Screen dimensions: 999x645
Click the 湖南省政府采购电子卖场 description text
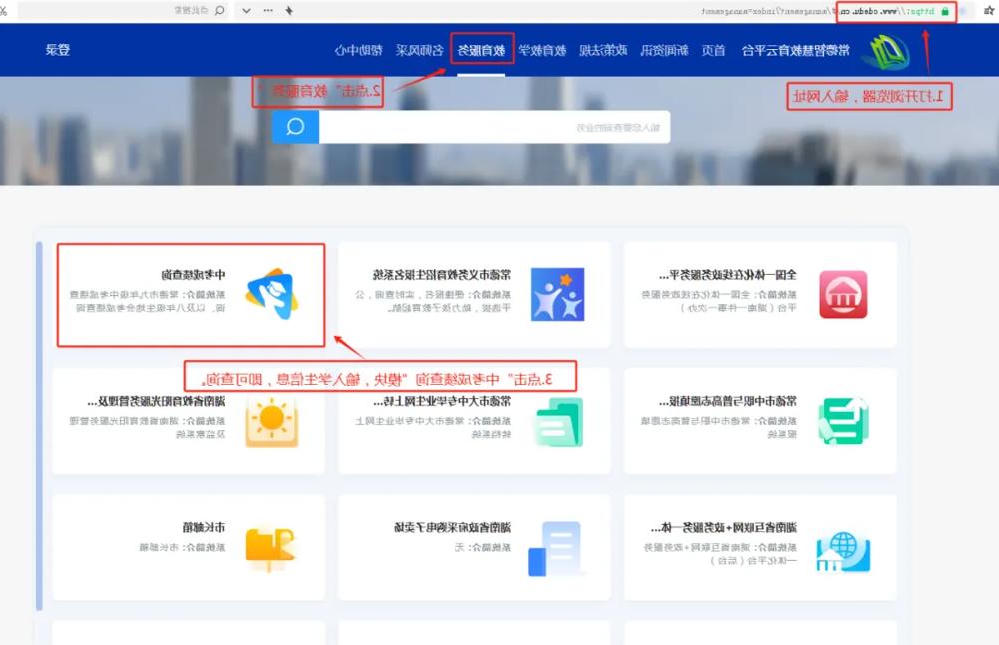pos(482,547)
